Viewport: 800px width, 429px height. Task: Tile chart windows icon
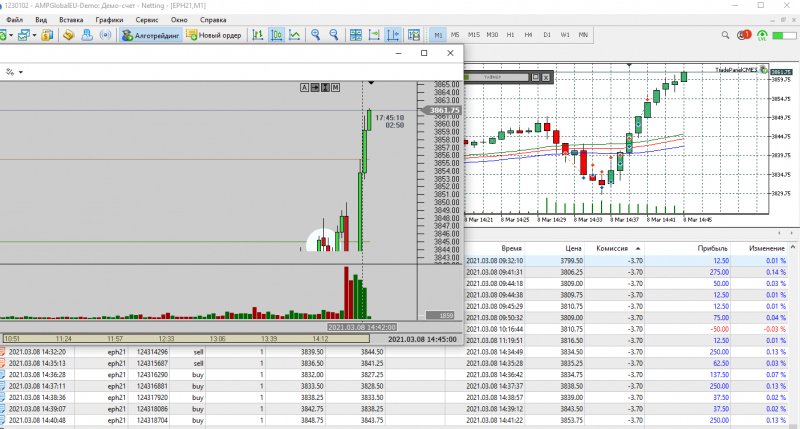tap(356, 35)
